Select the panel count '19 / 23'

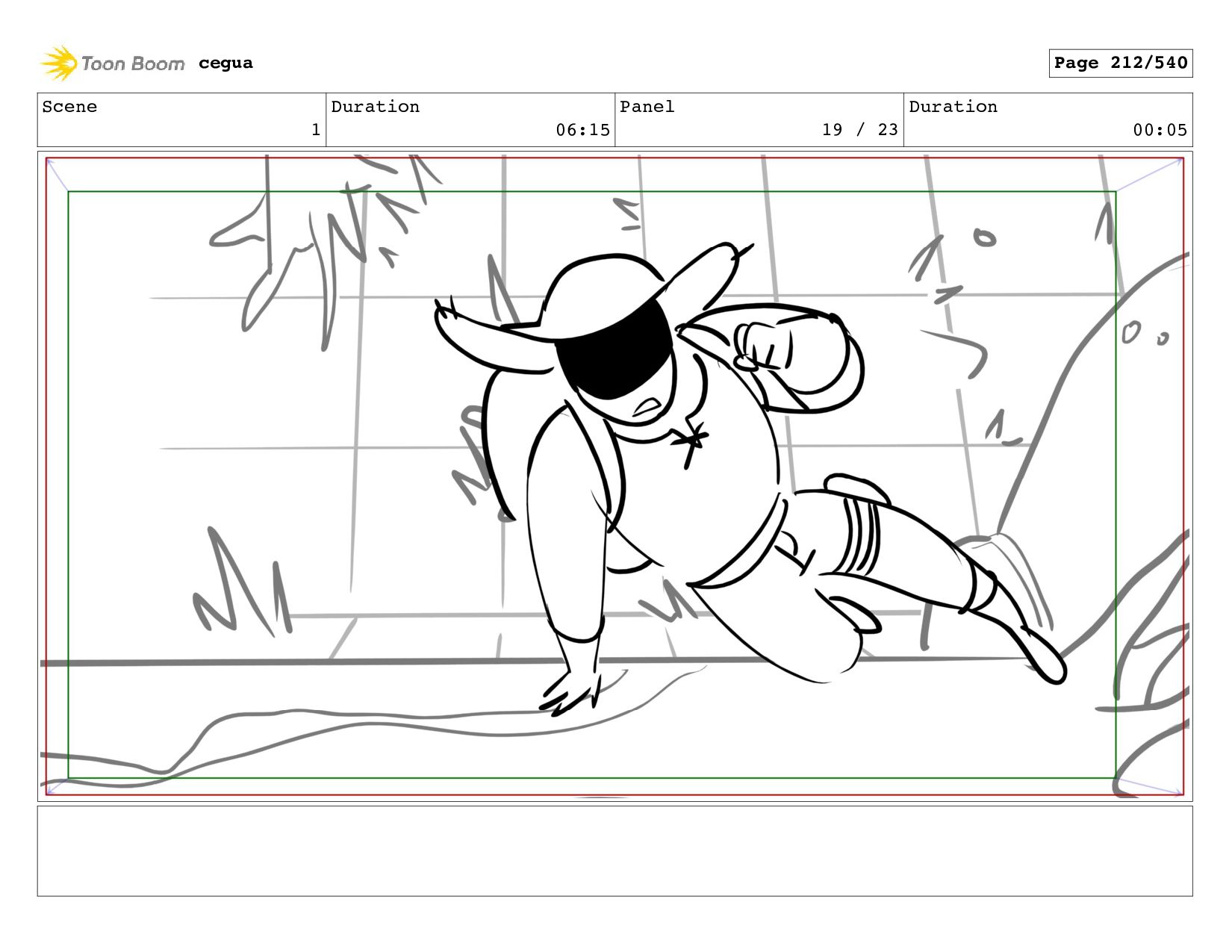point(860,130)
